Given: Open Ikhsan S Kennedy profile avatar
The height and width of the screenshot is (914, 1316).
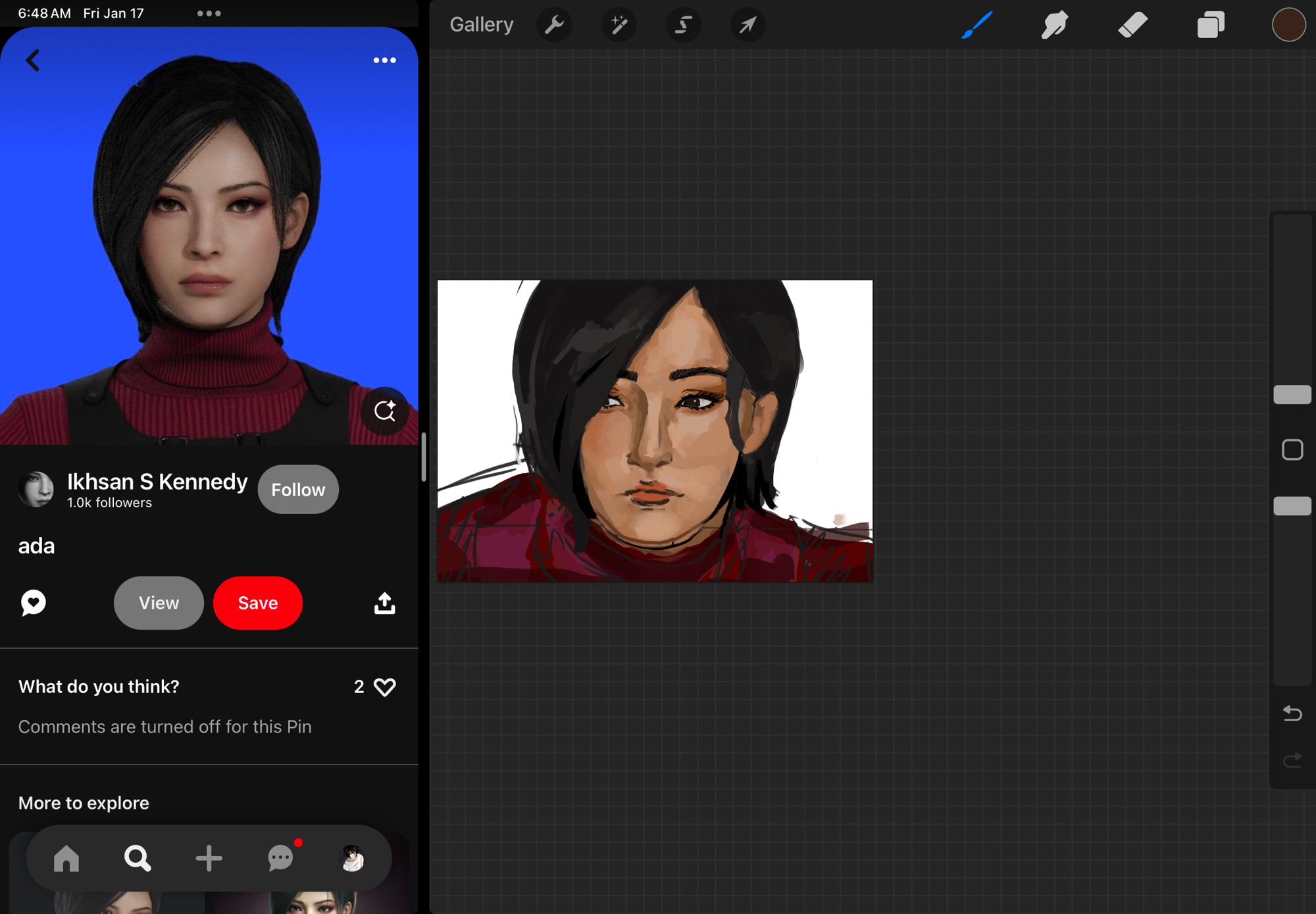Looking at the screenshot, I should click(36, 489).
